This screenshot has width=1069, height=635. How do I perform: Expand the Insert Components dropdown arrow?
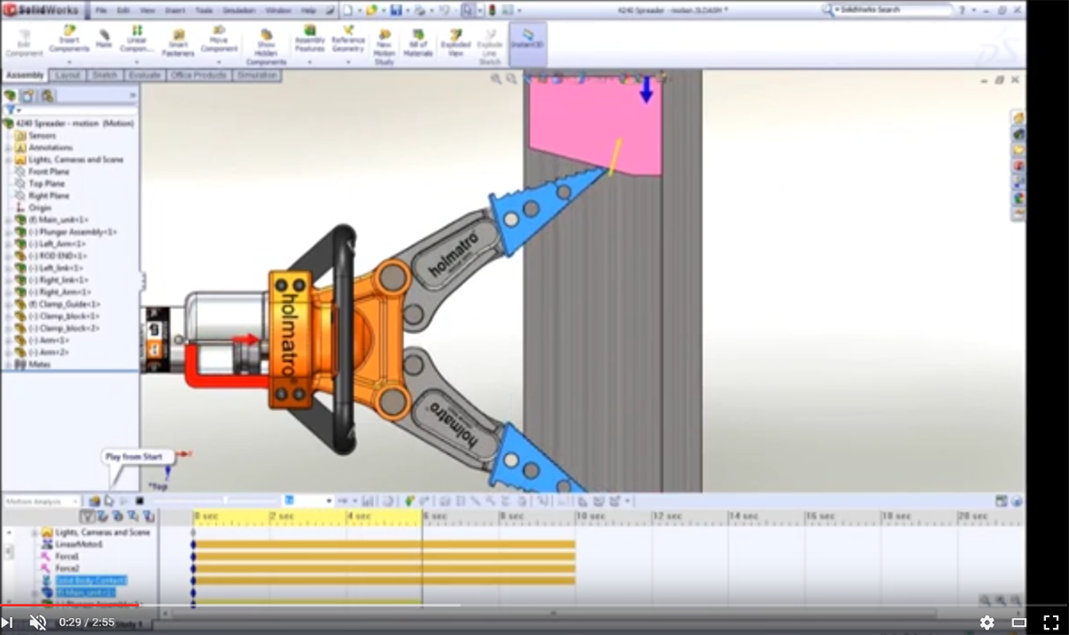coord(69,62)
